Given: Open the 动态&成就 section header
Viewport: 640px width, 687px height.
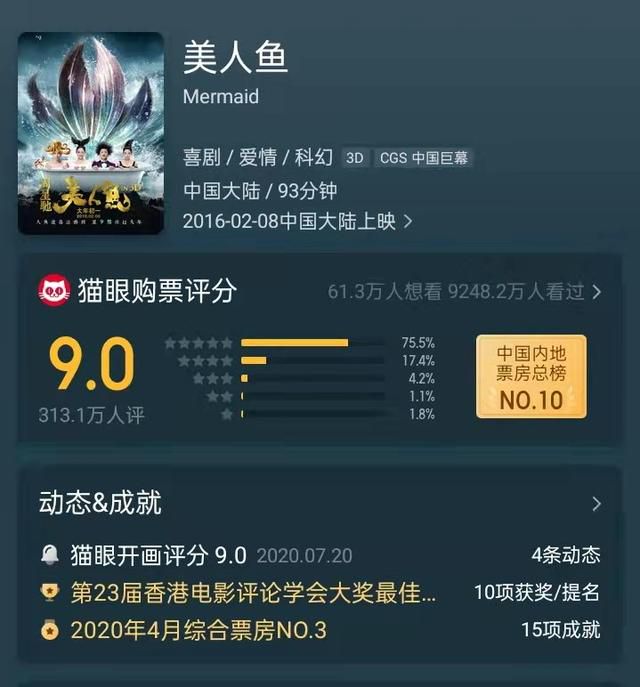Looking at the screenshot, I should 100,503.
